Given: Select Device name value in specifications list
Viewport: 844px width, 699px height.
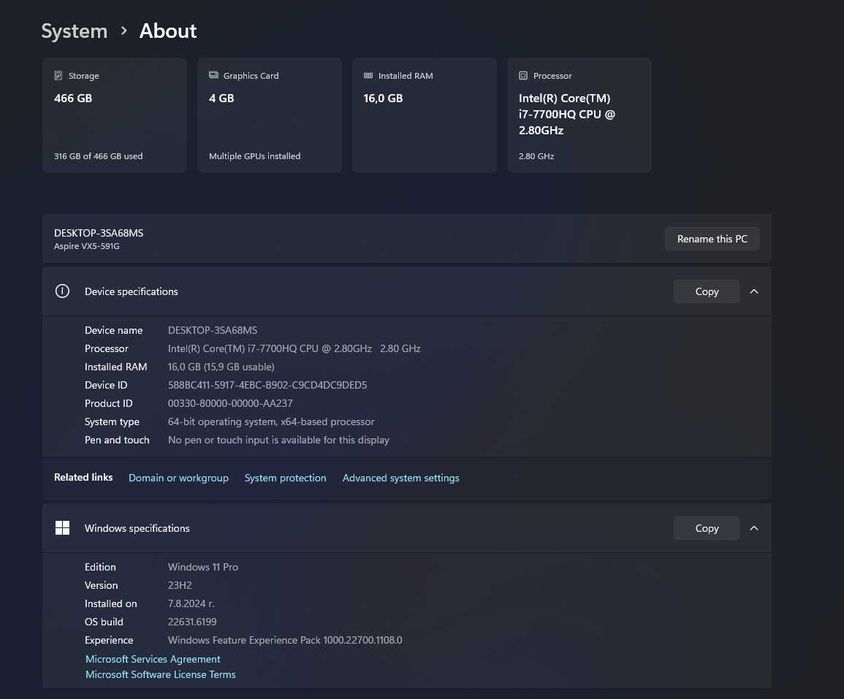Looking at the screenshot, I should click(x=213, y=330).
